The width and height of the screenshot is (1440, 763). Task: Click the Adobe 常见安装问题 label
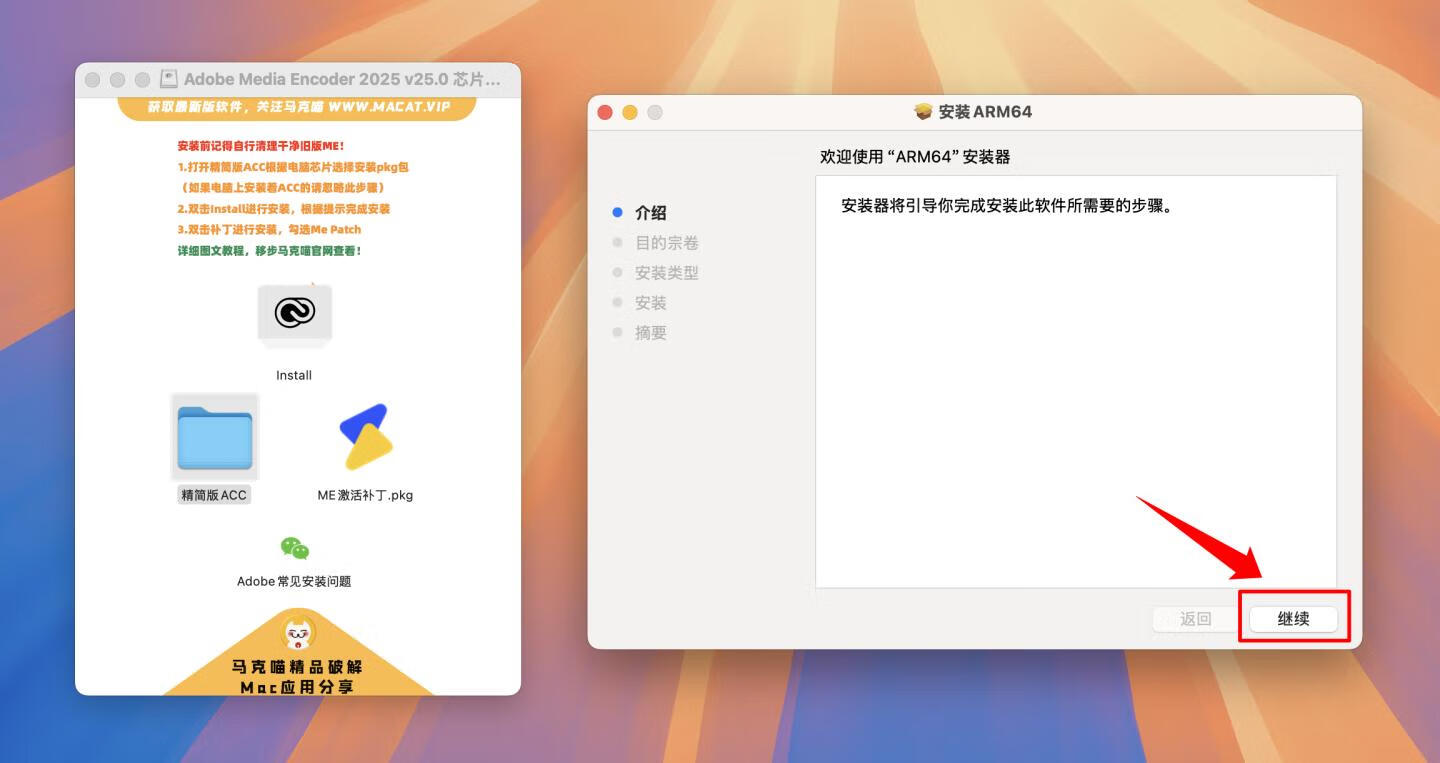(294, 581)
